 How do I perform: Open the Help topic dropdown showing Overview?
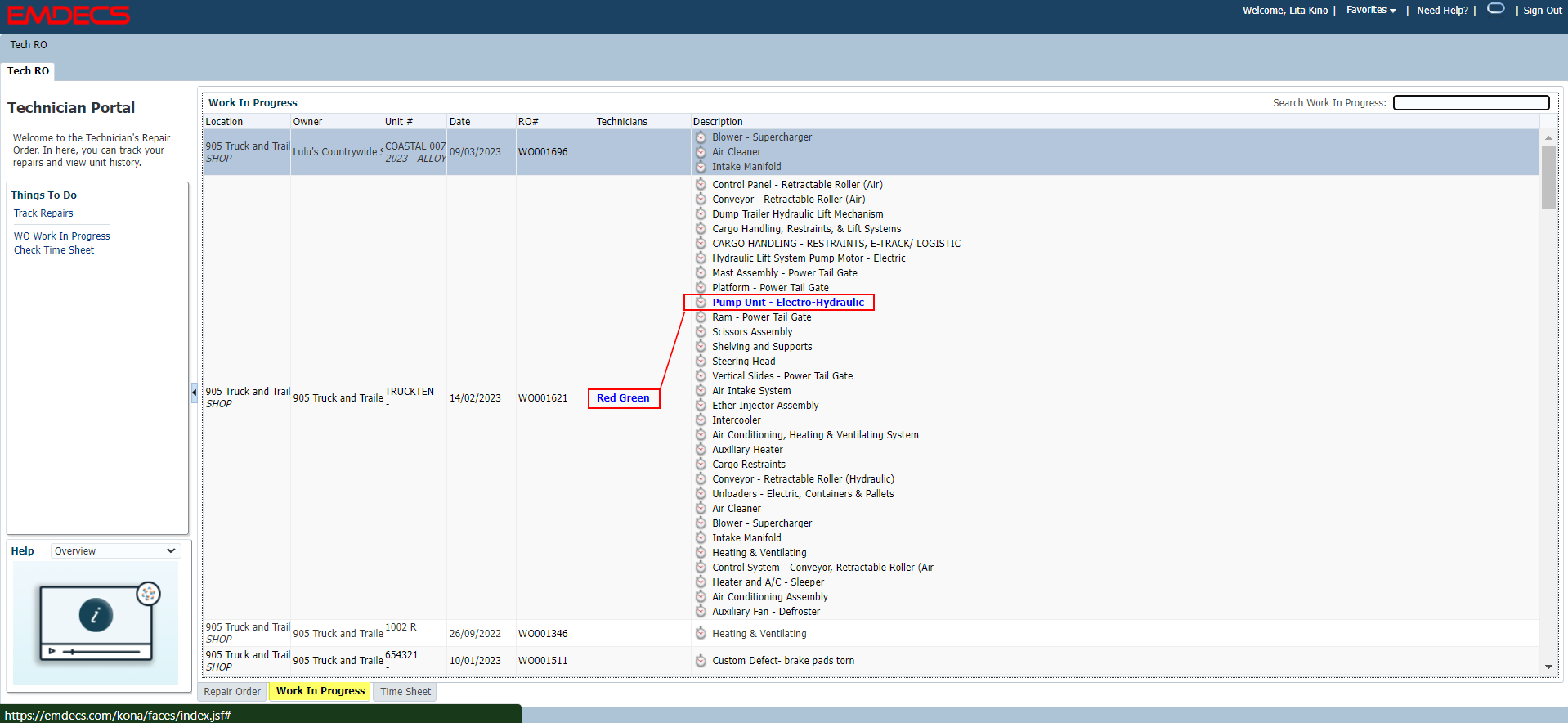click(x=115, y=551)
